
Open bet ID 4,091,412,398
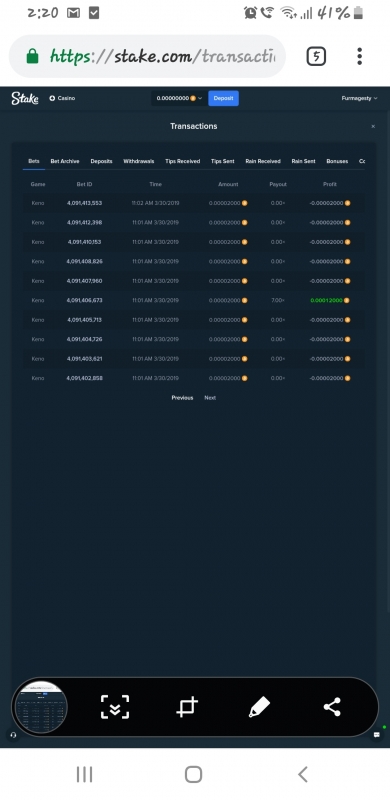pos(84,222)
